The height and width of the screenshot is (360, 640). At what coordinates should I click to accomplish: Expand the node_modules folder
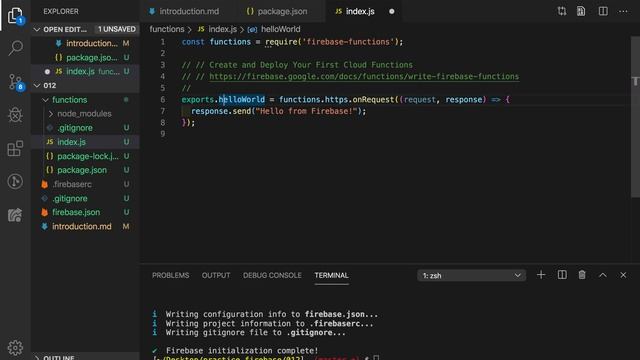point(51,113)
